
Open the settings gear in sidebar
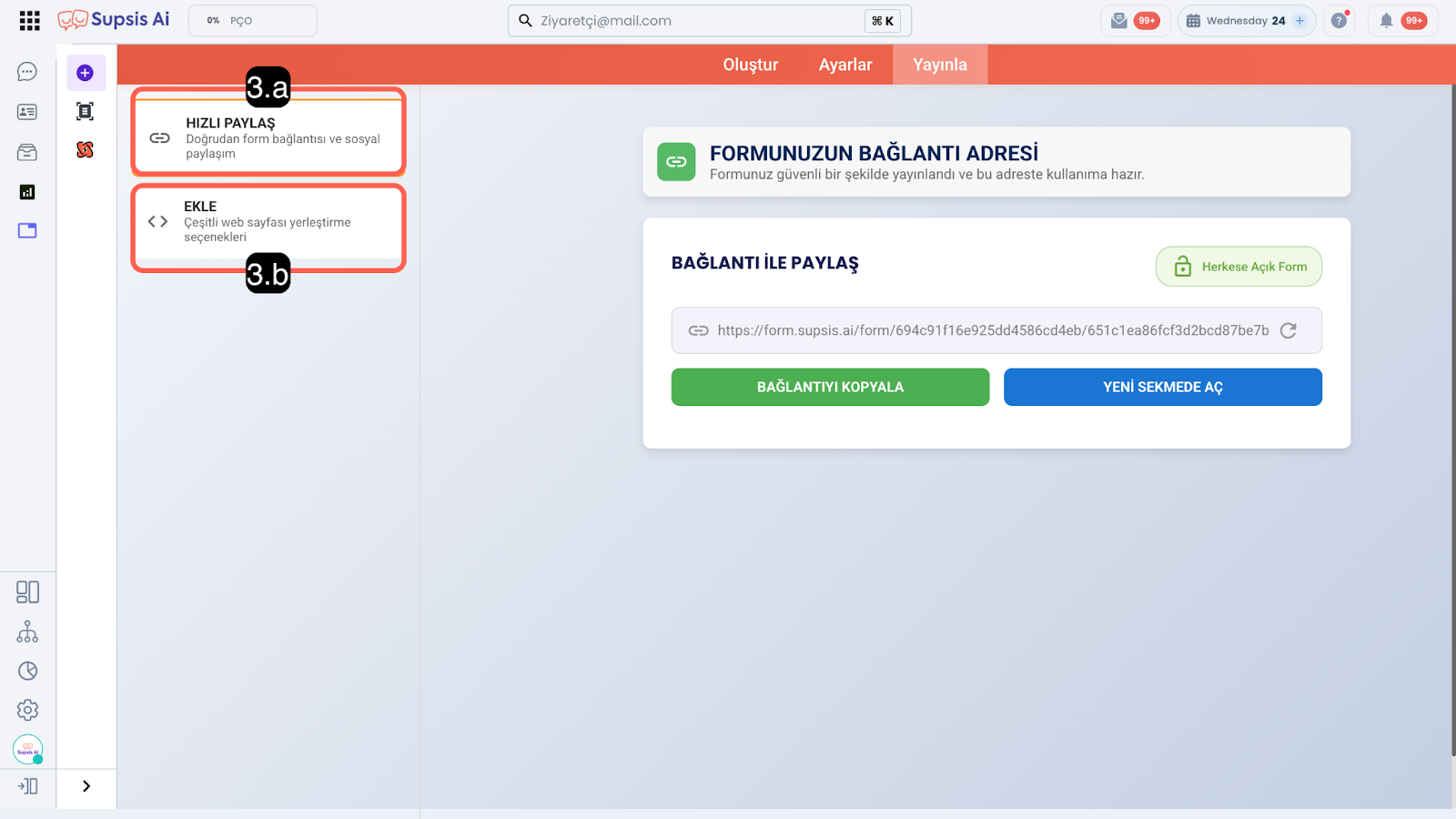point(28,710)
